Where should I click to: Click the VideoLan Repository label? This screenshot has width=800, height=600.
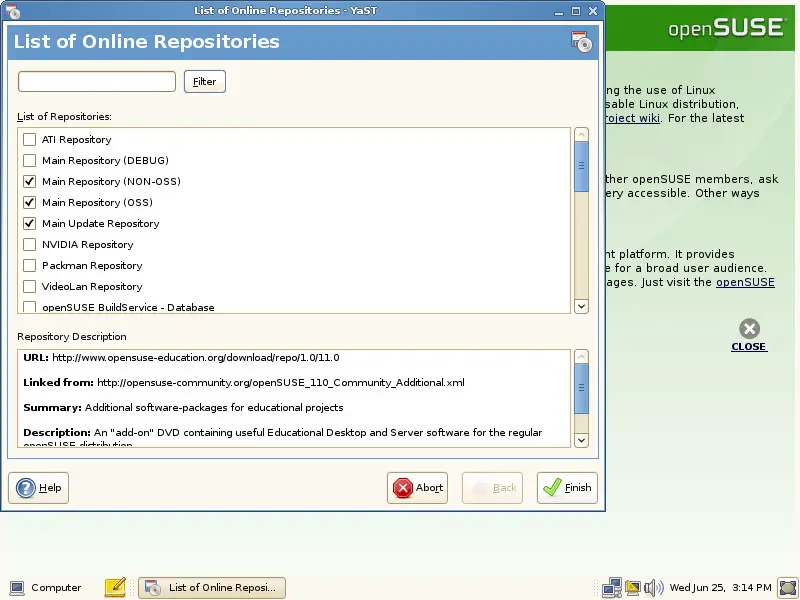pyautogui.click(x=92, y=286)
